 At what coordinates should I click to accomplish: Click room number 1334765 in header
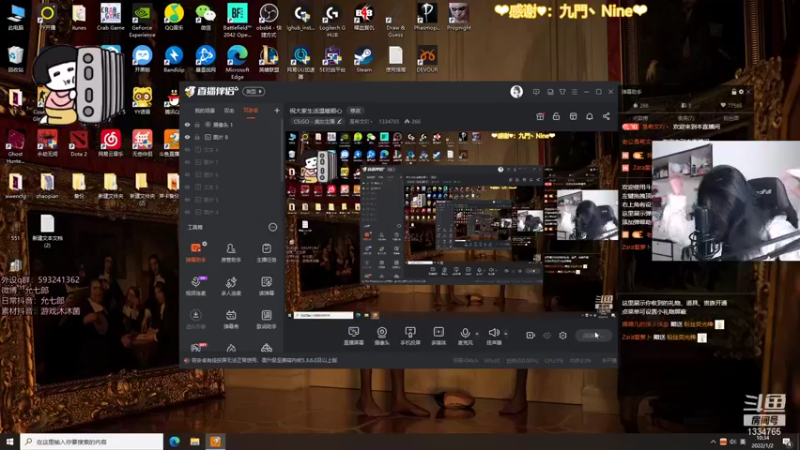pyautogui.click(x=388, y=121)
